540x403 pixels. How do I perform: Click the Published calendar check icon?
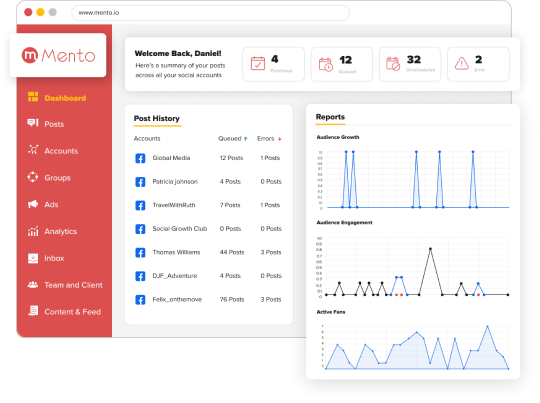[x=258, y=64]
